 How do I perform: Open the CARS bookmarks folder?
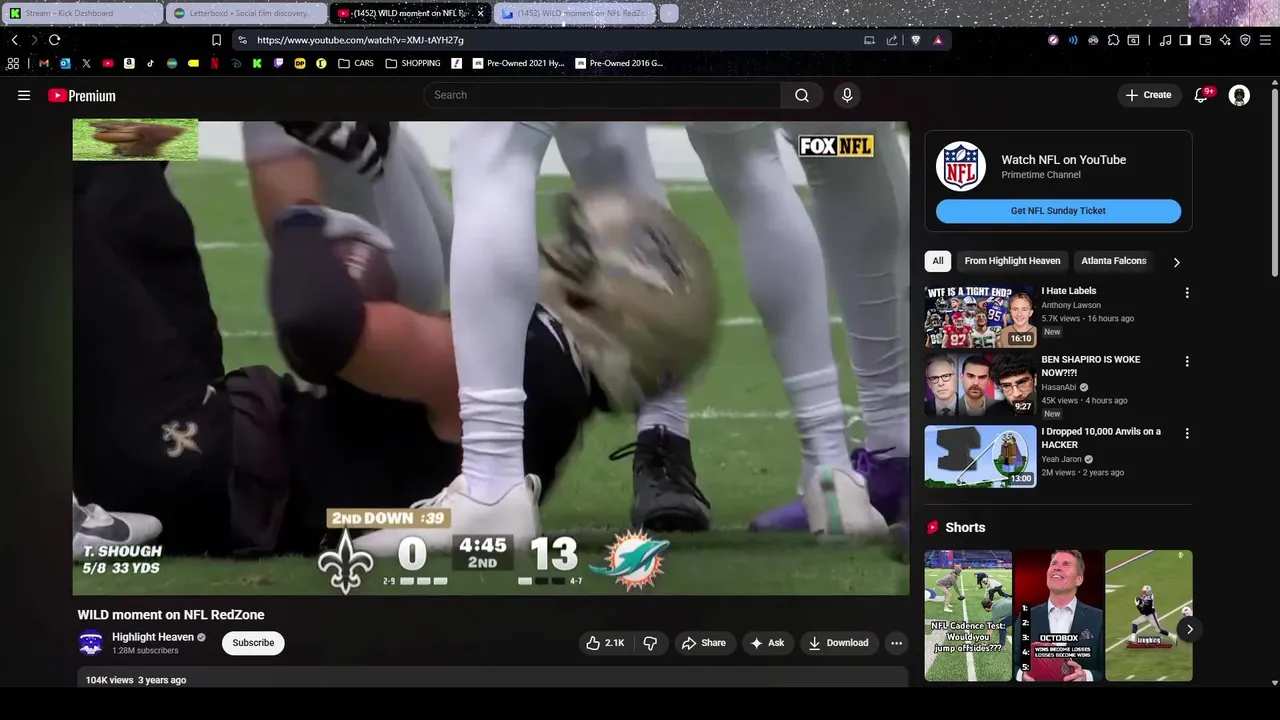click(356, 63)
